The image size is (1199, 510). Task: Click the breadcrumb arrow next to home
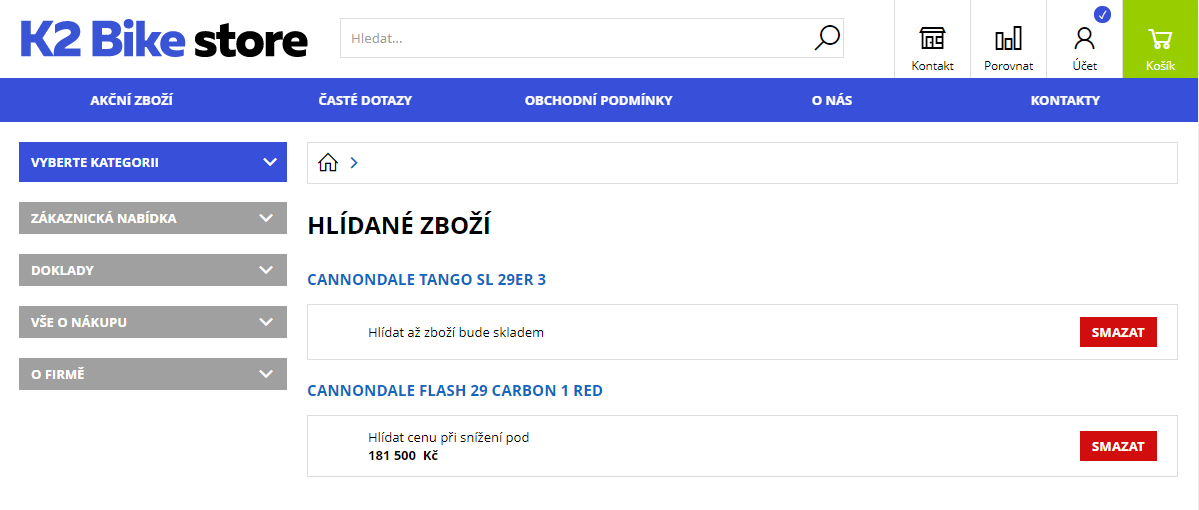(354, 163)
